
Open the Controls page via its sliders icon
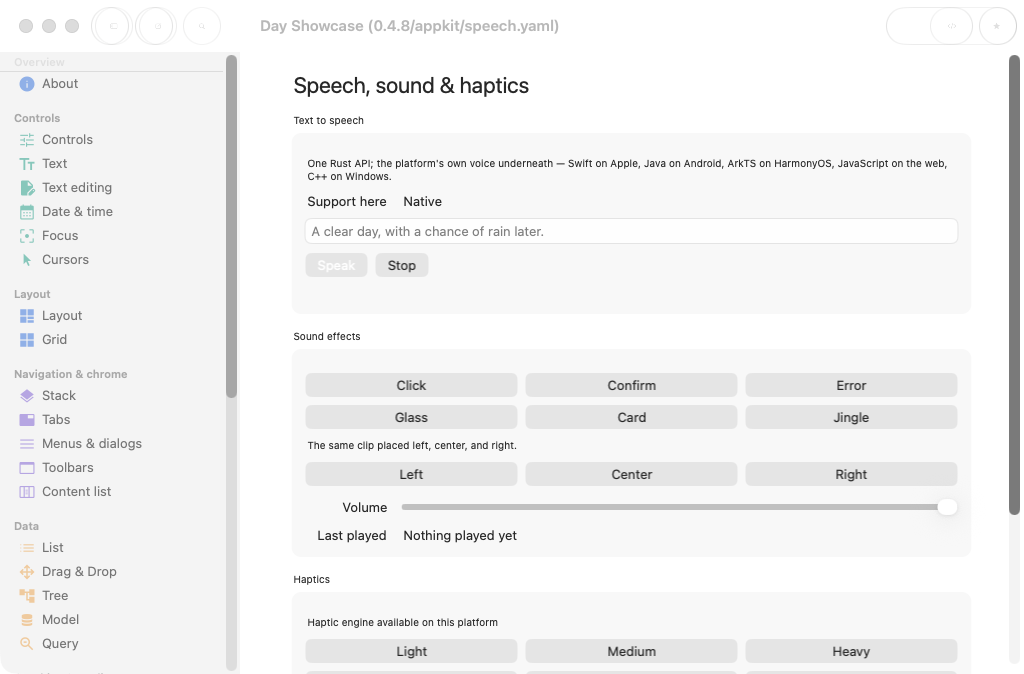pyautogui.click(x=27, y=140)
